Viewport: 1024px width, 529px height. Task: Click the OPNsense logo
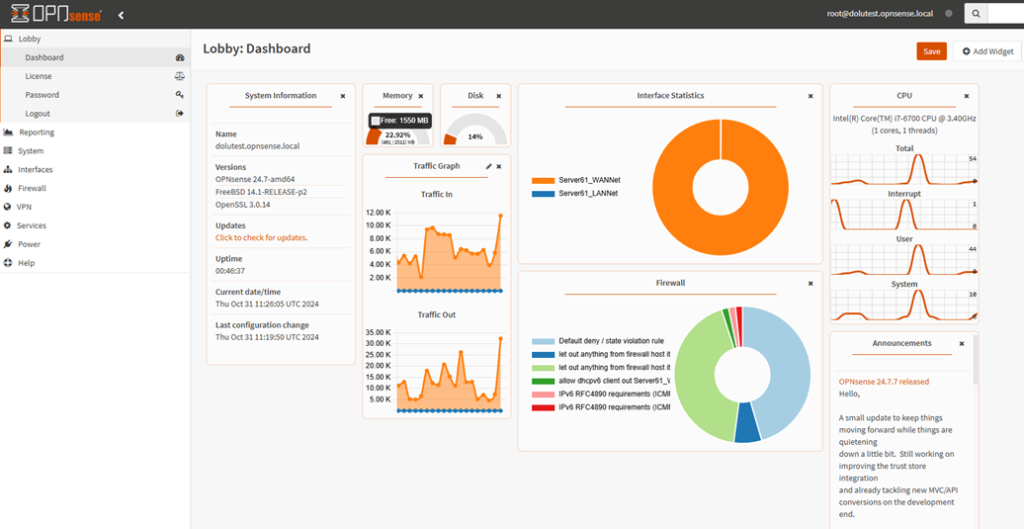pyautogui.click(x=56, y=13)
